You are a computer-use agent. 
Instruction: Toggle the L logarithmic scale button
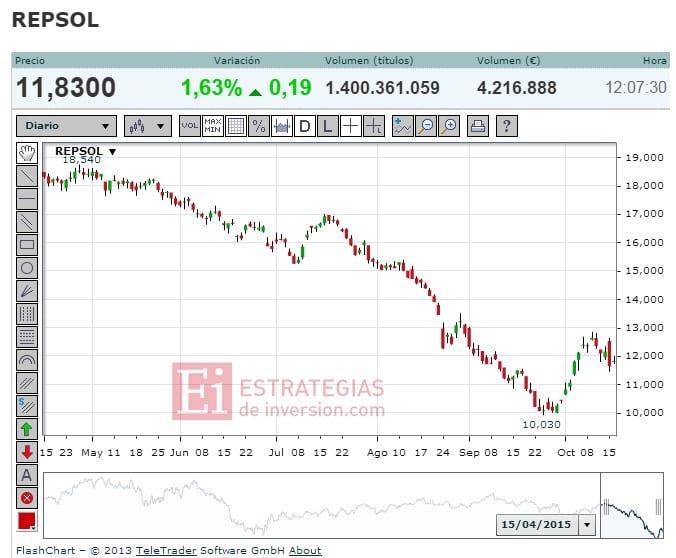[328, 126]
